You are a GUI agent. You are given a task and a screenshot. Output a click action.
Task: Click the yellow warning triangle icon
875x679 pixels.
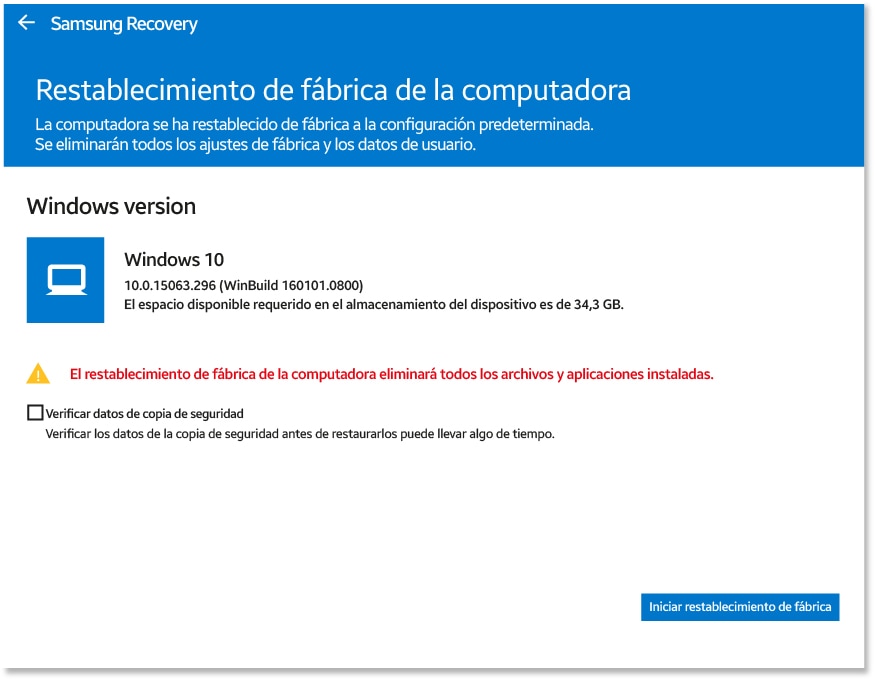(38, 374)
